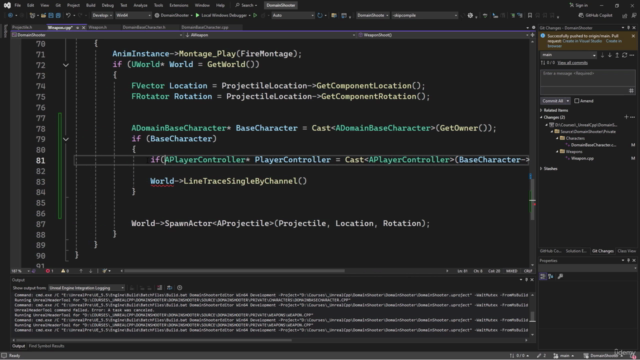Click the Pull arrow in Git Changes
The height and width of the screenshot is (360, 640).
click(x=610, y=55)
